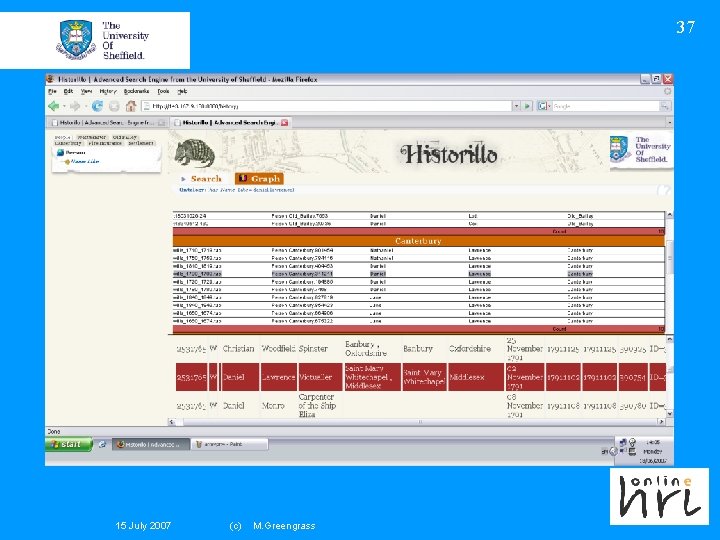Open the address bar history dropdown
The width and height of the screenshot is (720, 540).
pyautogui.click(x=516, y=106)
